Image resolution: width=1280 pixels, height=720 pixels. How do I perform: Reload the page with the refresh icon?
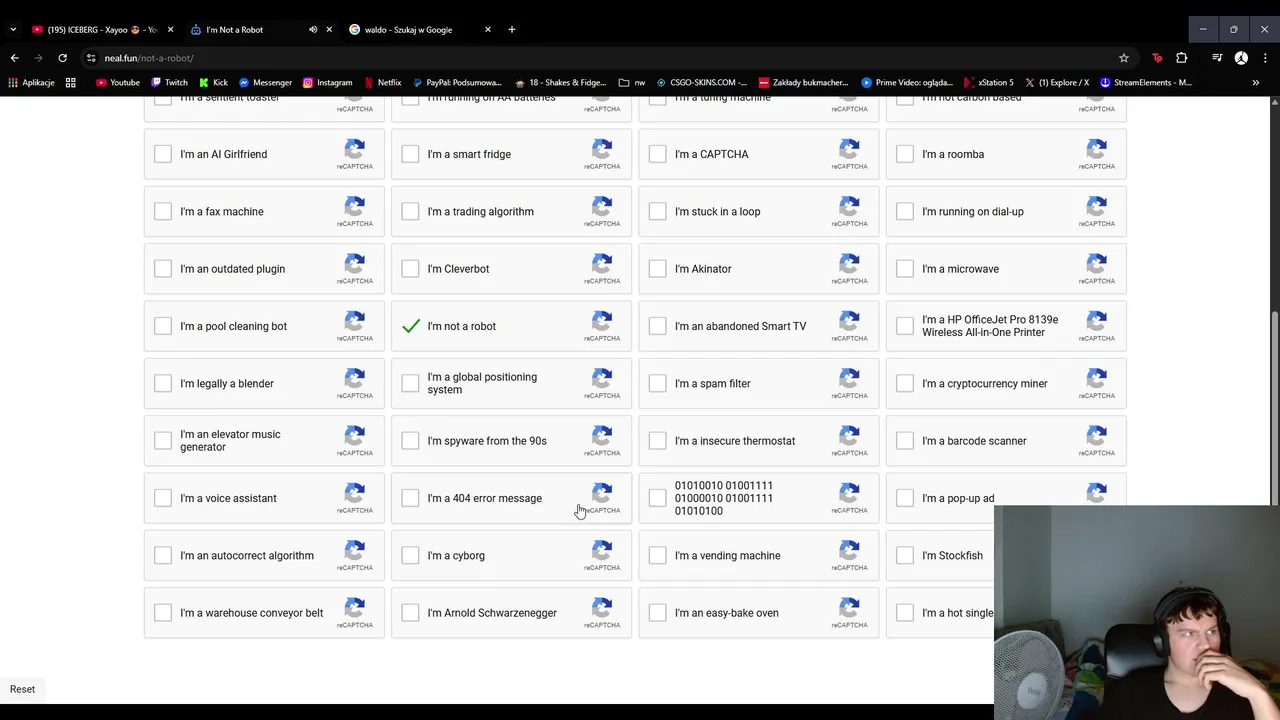tap(62, 58)
